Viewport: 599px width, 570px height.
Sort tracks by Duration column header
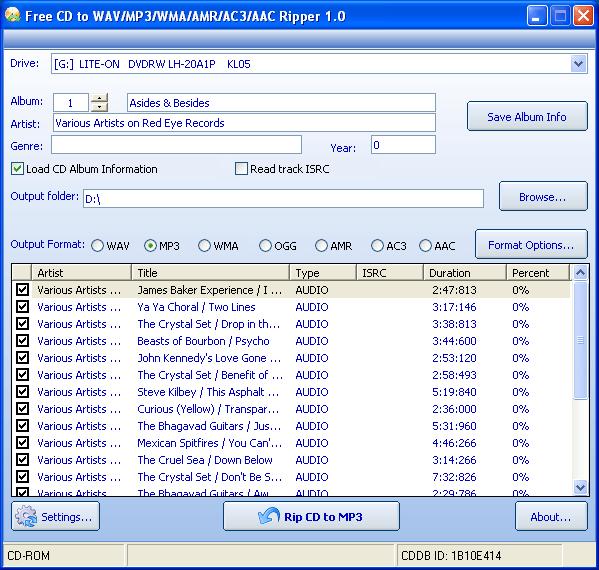[x=465, y=273]
